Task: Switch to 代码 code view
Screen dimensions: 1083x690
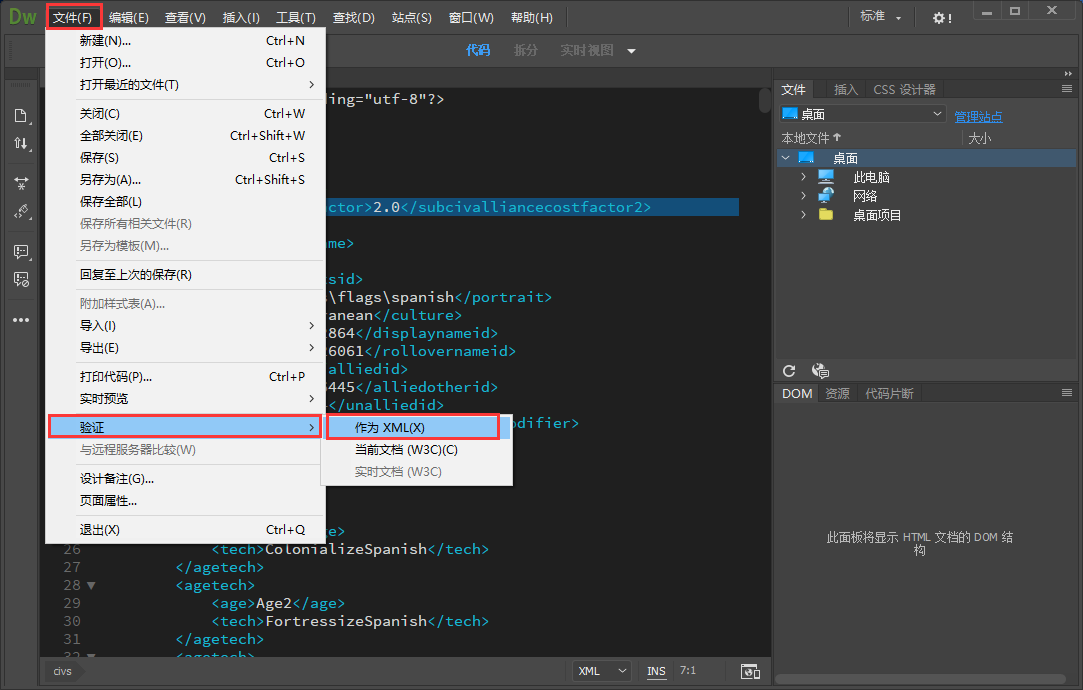Action: click(477, 50)
